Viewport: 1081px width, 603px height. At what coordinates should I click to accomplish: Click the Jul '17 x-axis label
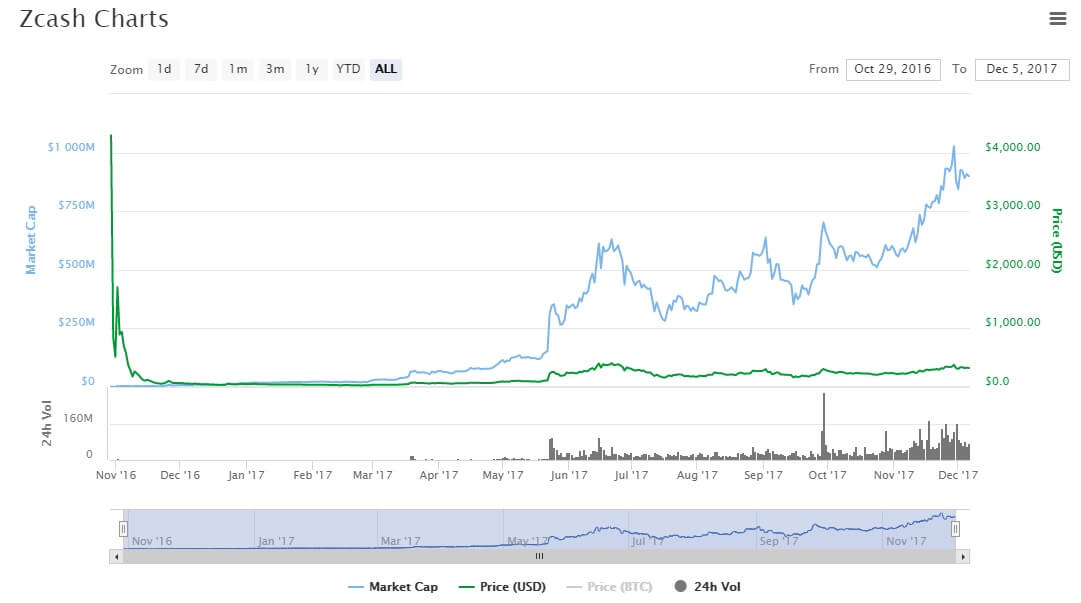(631, 475)
